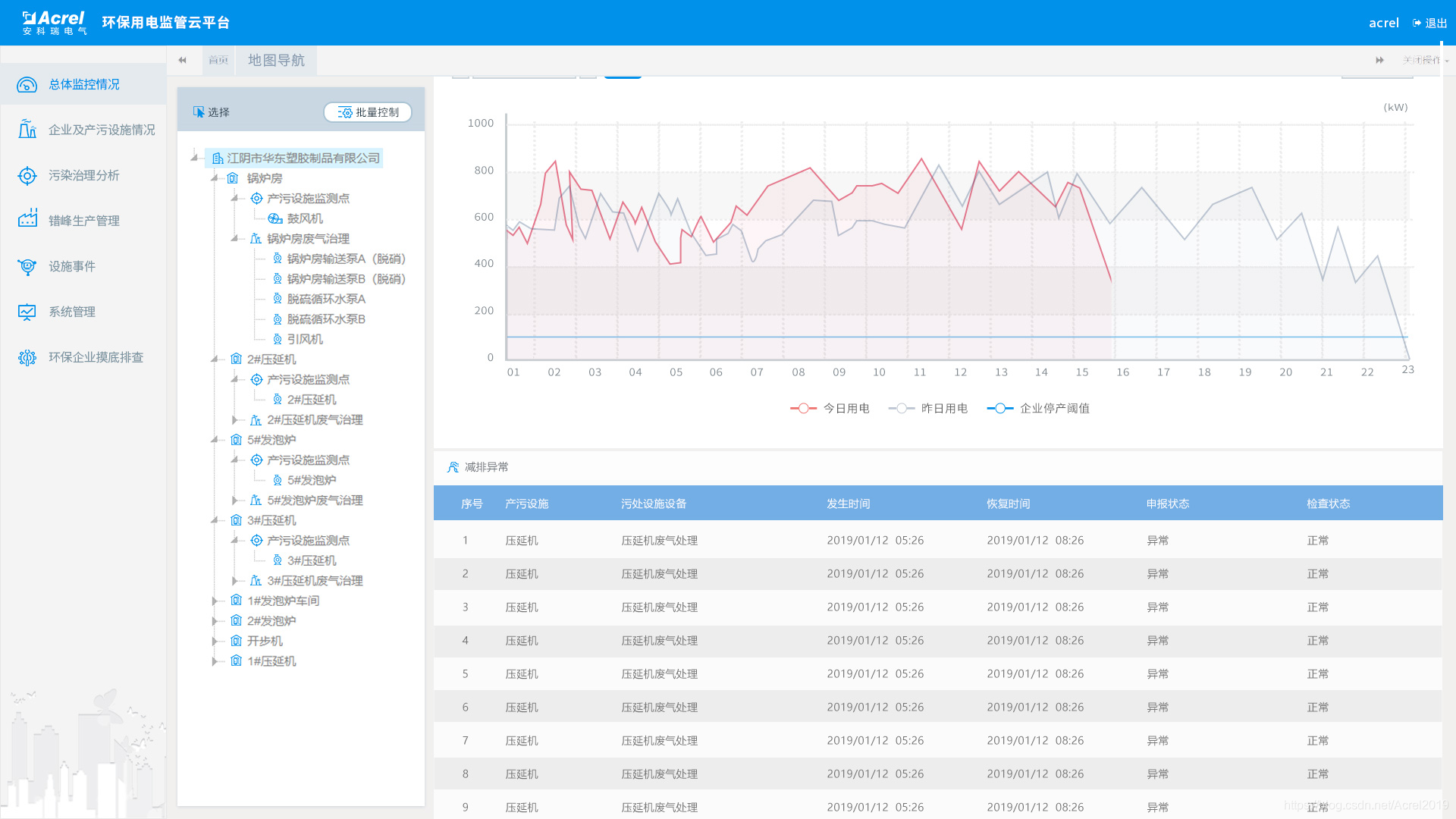Screen dimensions: 1456x819
Task: Expand the 1#发泡炉车间 tree node
Action: [x=215, y=601]
